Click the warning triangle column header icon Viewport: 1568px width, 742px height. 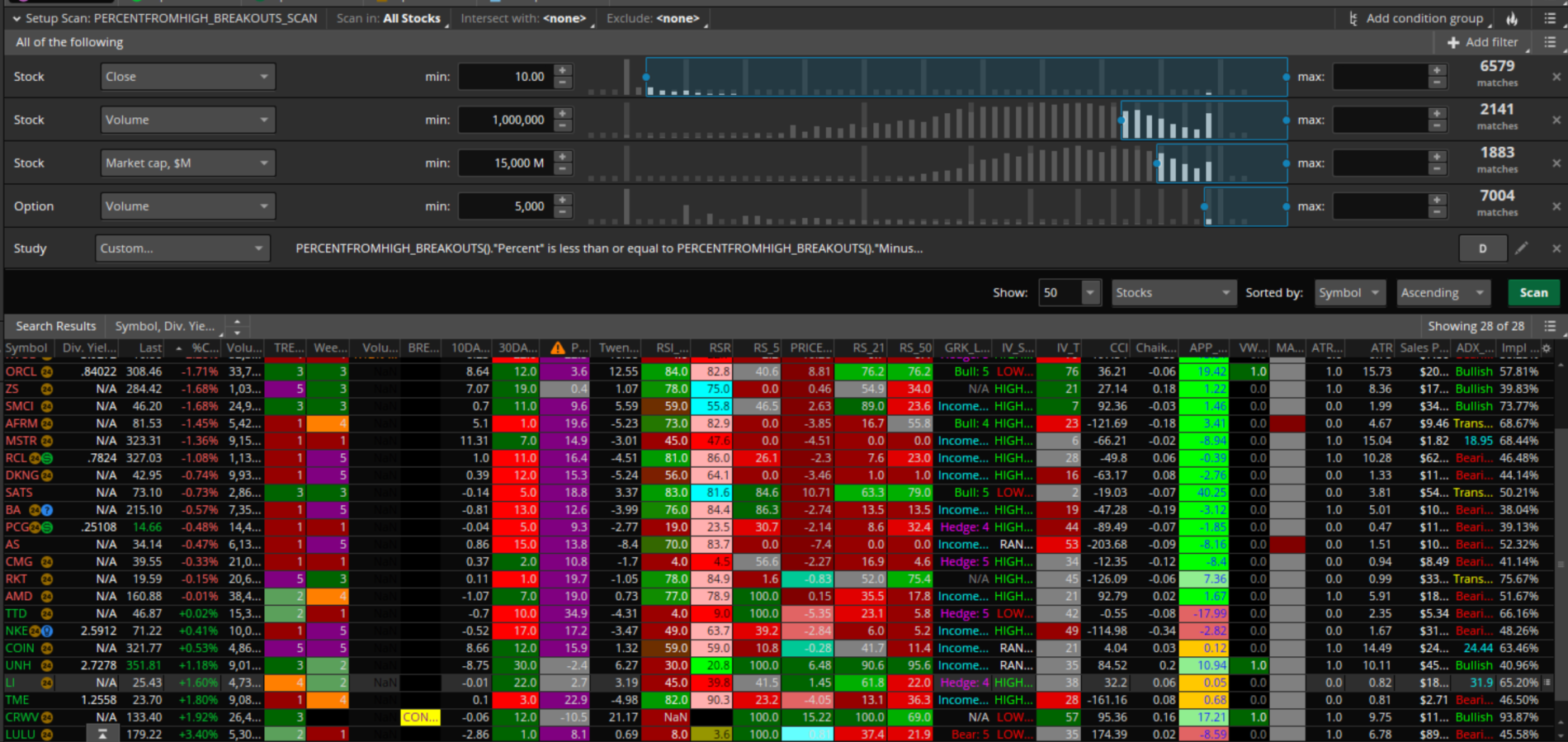558,348
